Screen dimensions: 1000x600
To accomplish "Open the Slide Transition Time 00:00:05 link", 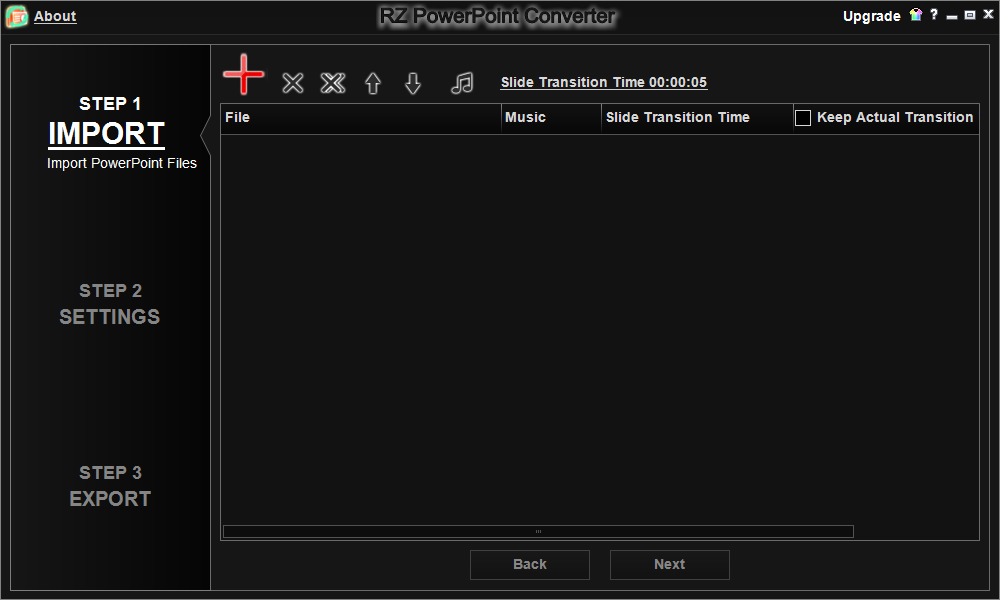I will [604, 82].
